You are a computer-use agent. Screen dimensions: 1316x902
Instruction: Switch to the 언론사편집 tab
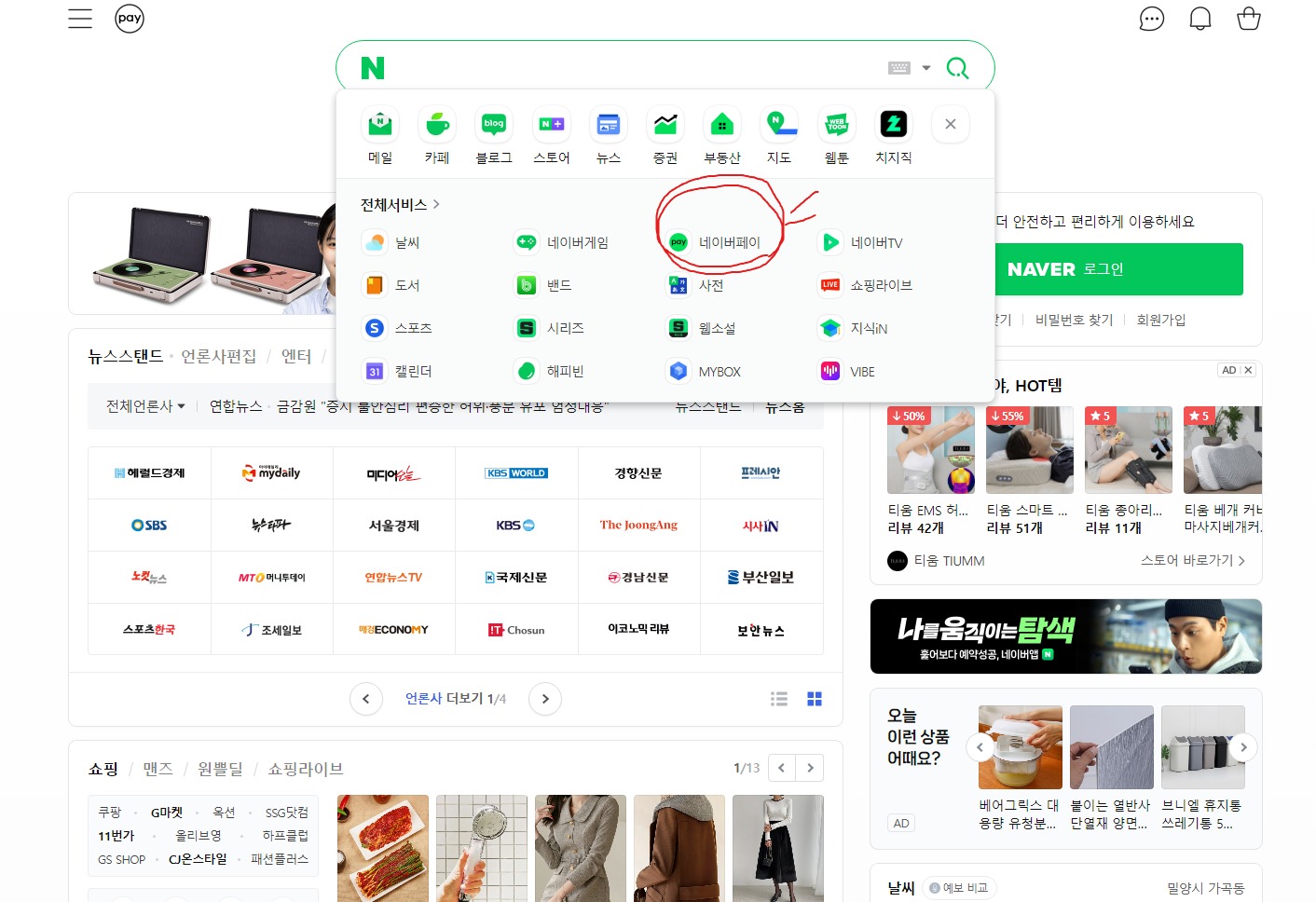[x=218, y=356]
